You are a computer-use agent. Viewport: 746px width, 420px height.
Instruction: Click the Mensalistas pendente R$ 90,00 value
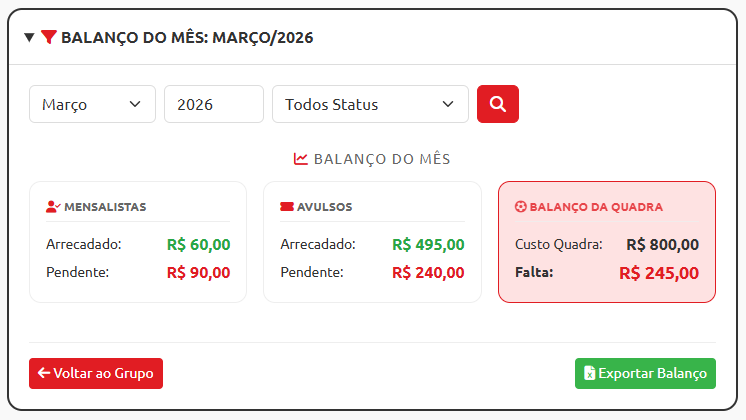tap(198, 272)
